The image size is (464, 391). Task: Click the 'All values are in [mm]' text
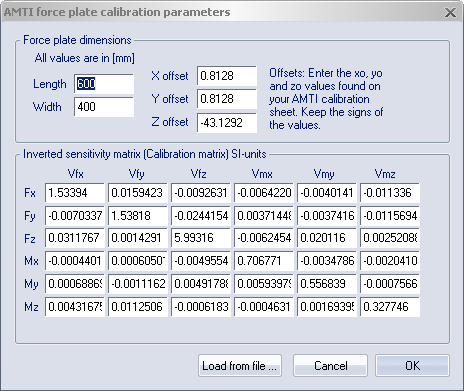pyautogui.click(x=85, y=58)
